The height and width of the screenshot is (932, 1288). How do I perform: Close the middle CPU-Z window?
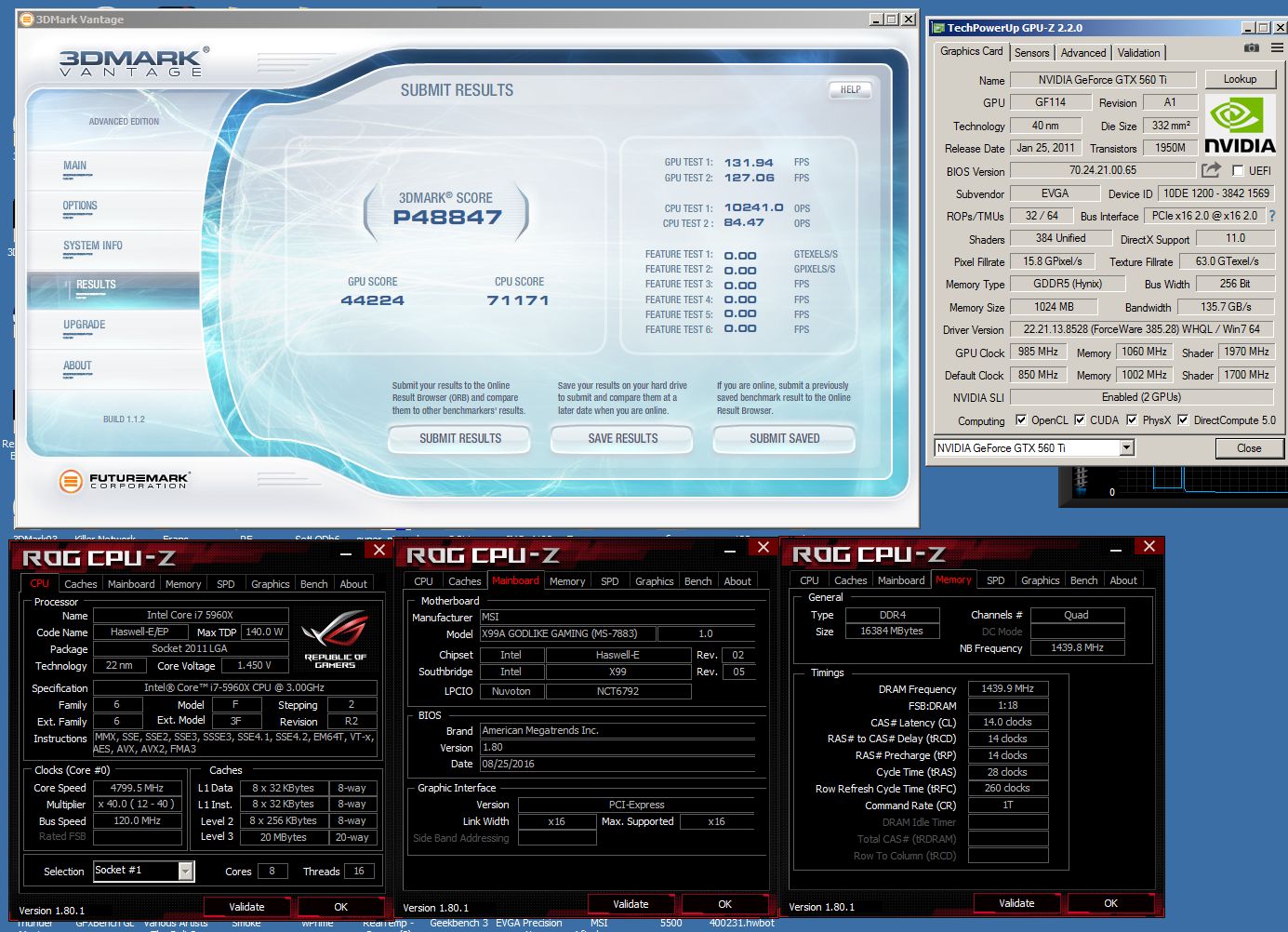click(x=764, y=547)
